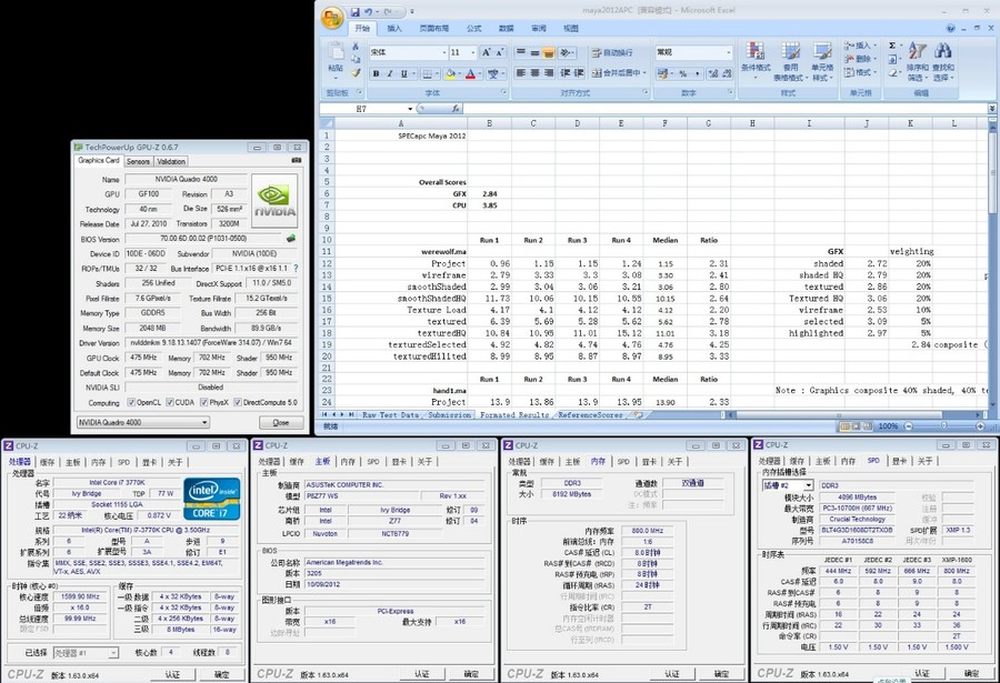Click 确定 in CPU-Z processor window

[221, 674]
